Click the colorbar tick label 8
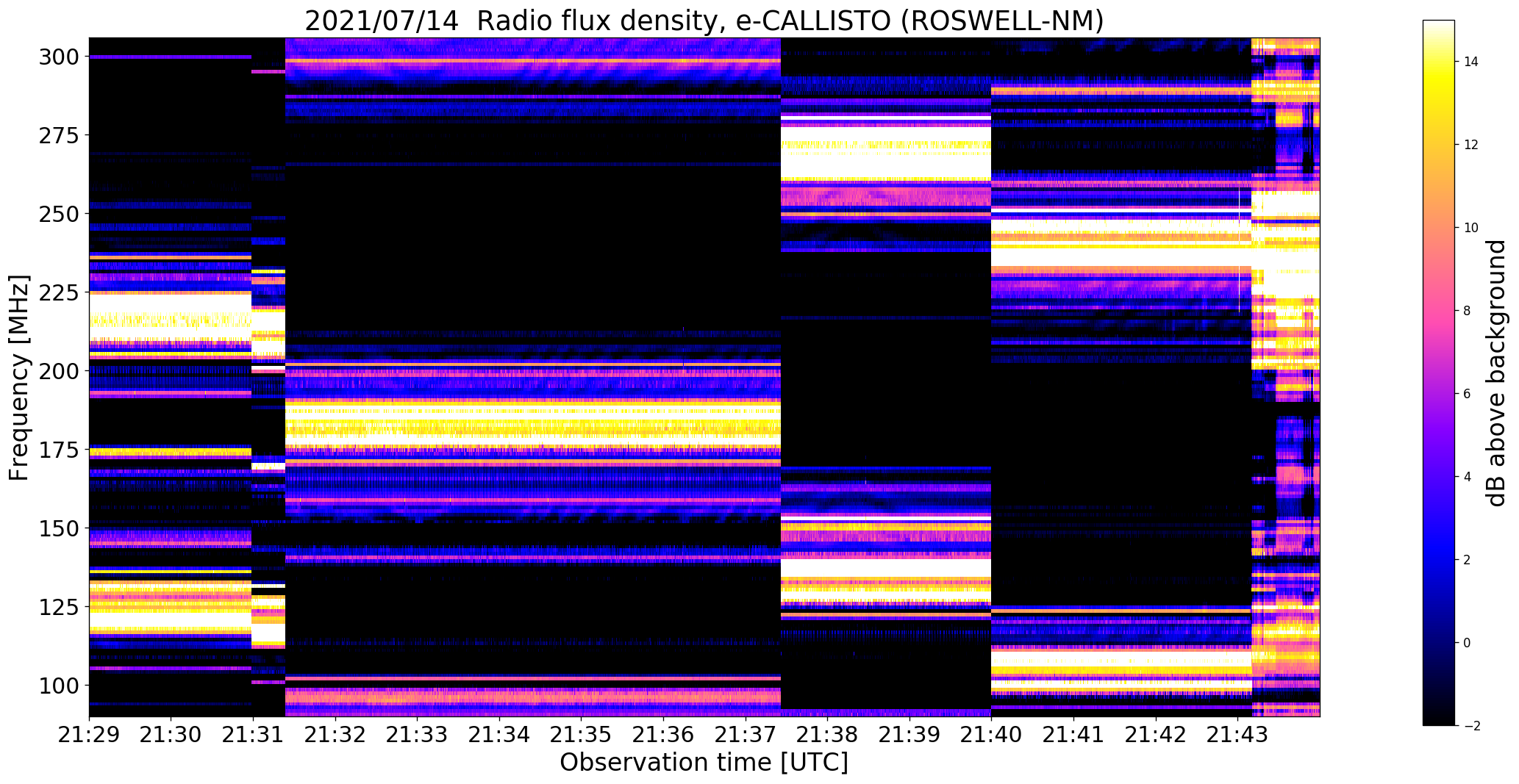 click(x=1468, y=311)
